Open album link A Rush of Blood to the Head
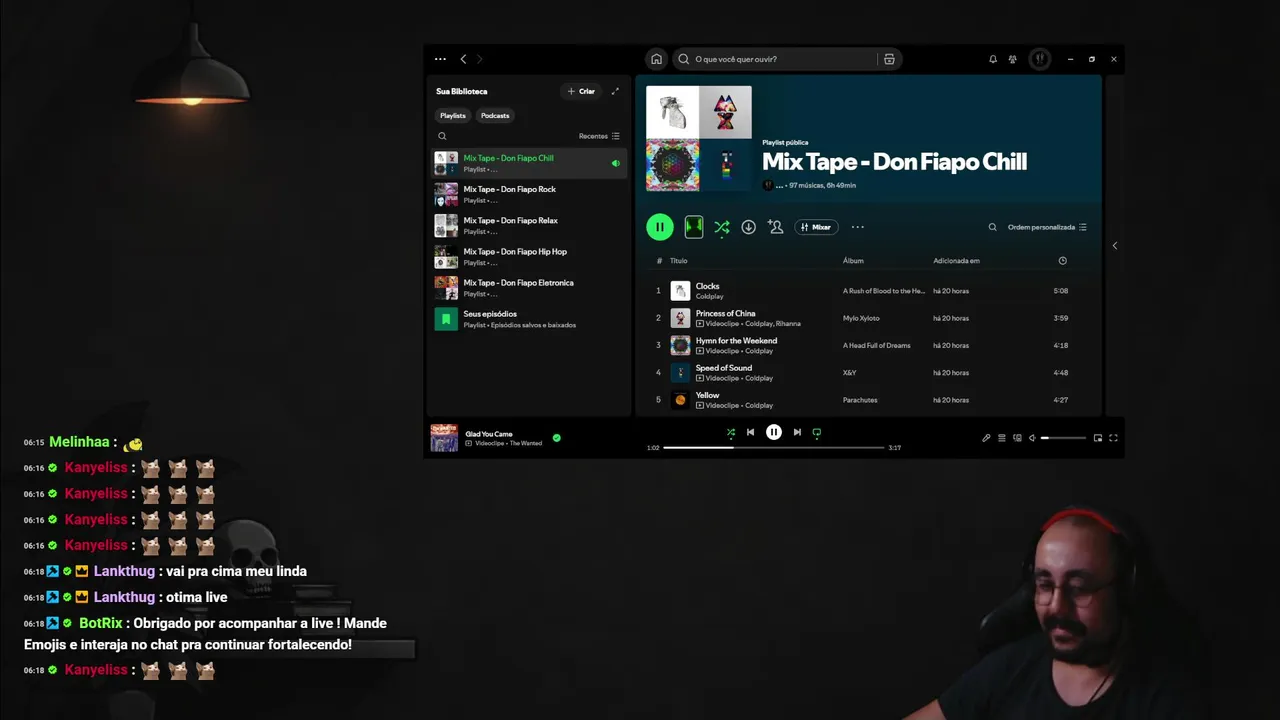 [x=884, y=291]
